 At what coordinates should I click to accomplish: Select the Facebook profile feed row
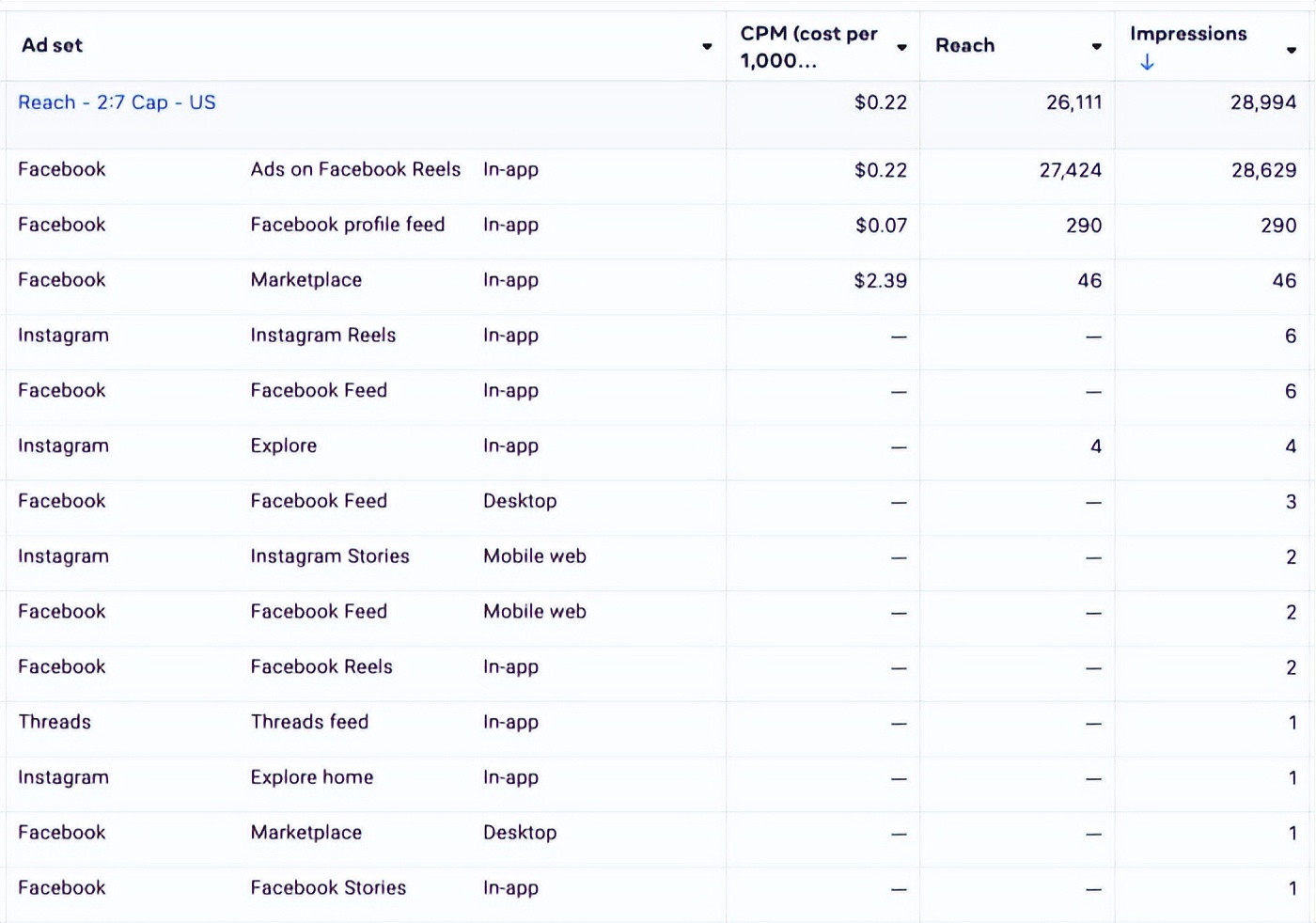(x=347, y=225)
